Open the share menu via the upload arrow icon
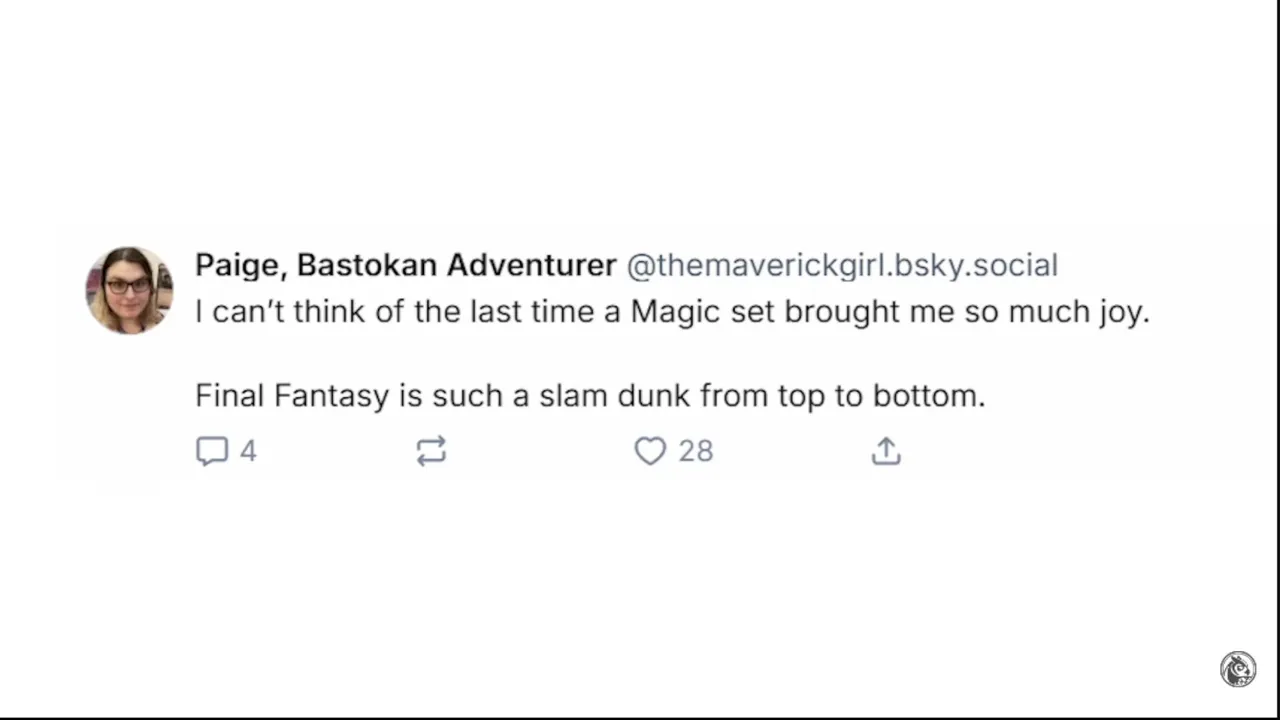 886,451
